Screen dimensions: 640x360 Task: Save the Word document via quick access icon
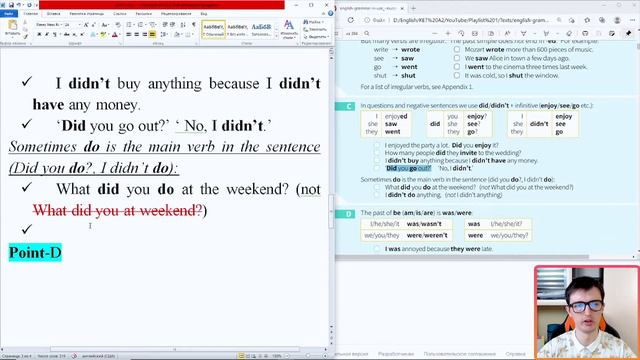point(11,5)
